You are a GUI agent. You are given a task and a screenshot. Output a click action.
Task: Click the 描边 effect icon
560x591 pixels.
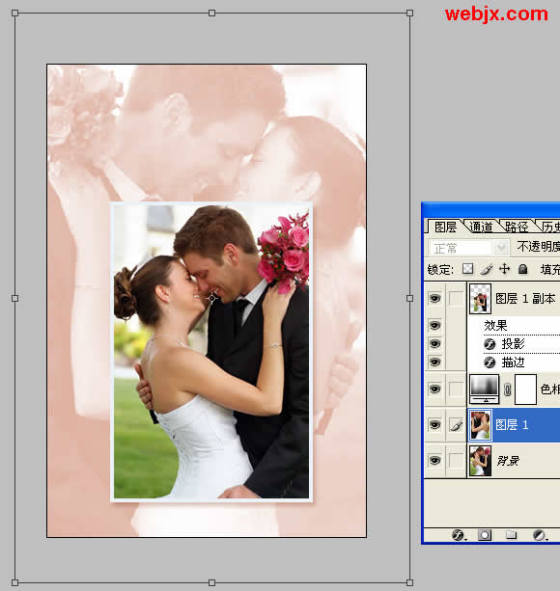click(489, 362)
